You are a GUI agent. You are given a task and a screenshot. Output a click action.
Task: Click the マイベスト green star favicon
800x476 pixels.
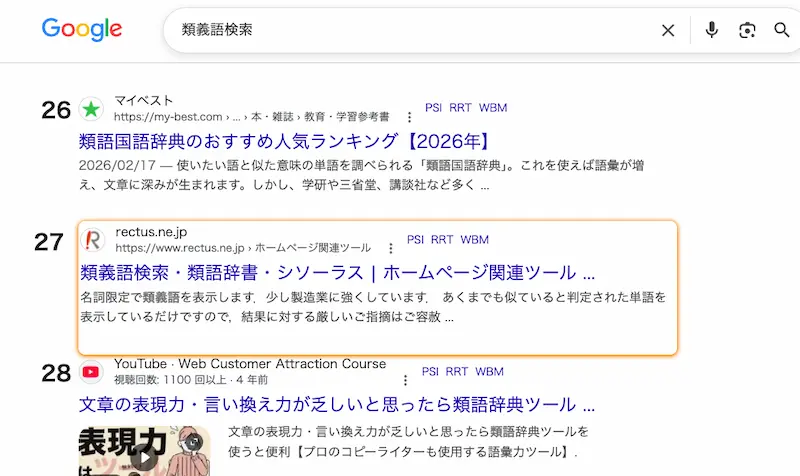[x=91, y=109]
